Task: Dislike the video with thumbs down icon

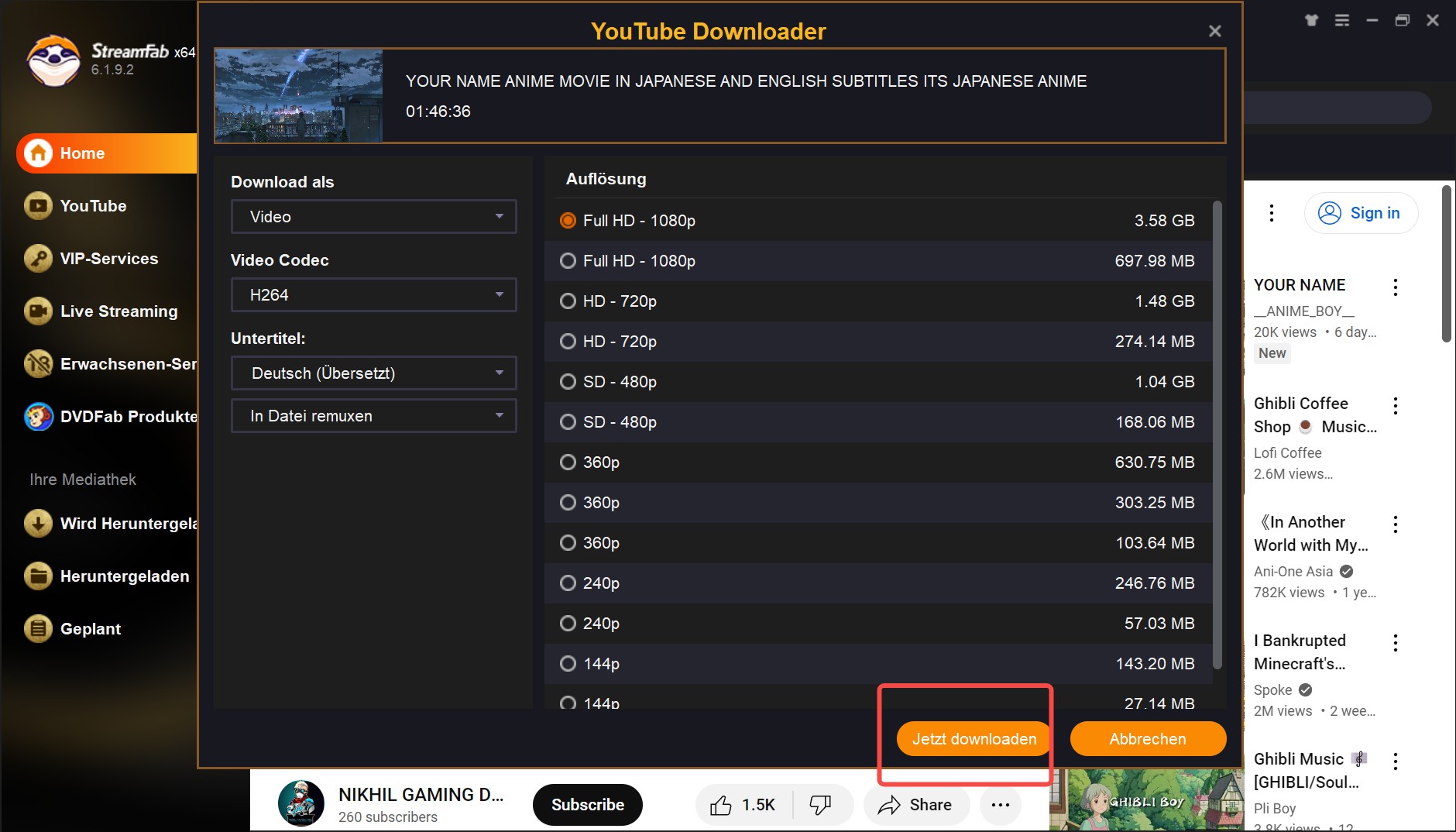Action: pos(821,805)
